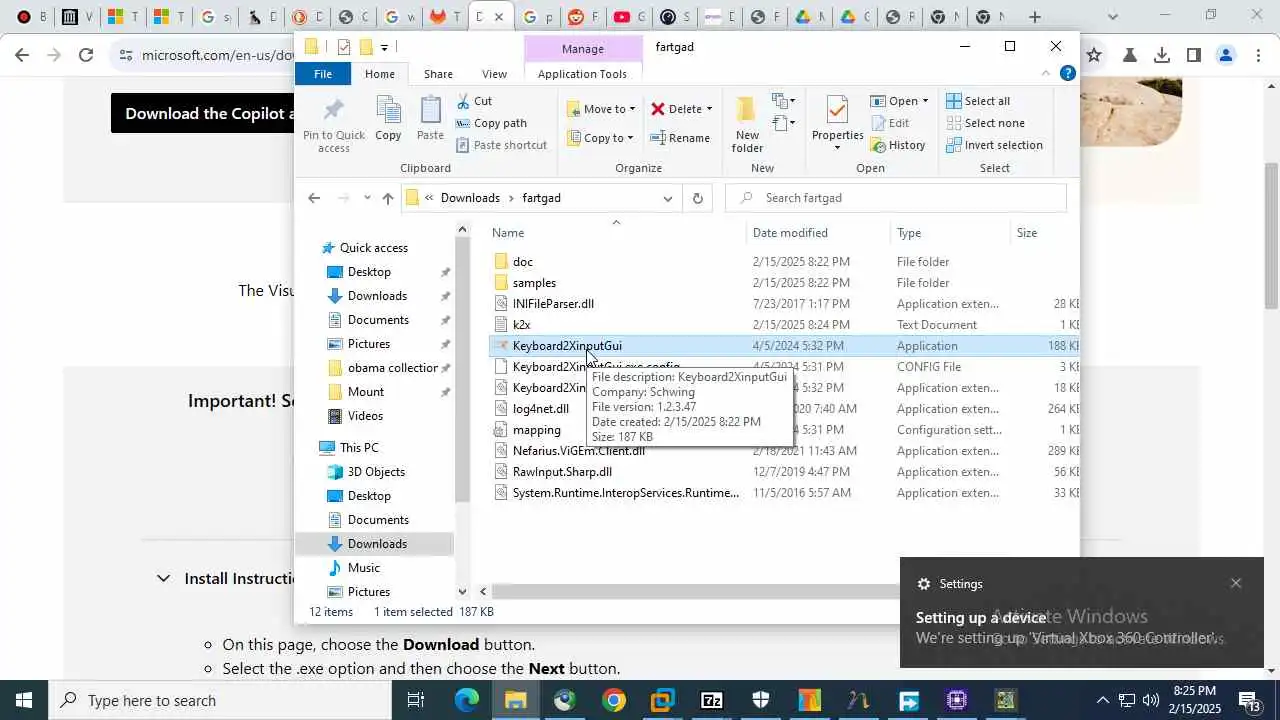This screenshot has height=720, width=1280.
Task: Open obama collection folder in sidebar
Action: 392,368
